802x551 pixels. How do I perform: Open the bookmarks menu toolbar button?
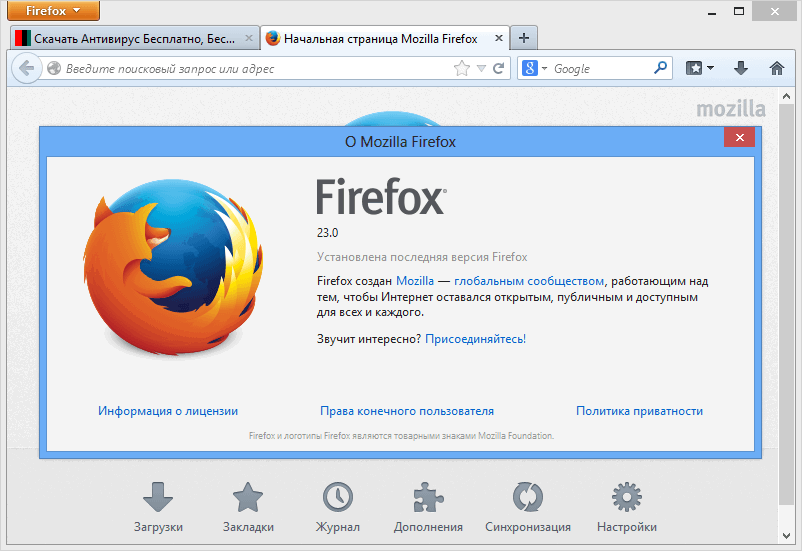point(699,68)
